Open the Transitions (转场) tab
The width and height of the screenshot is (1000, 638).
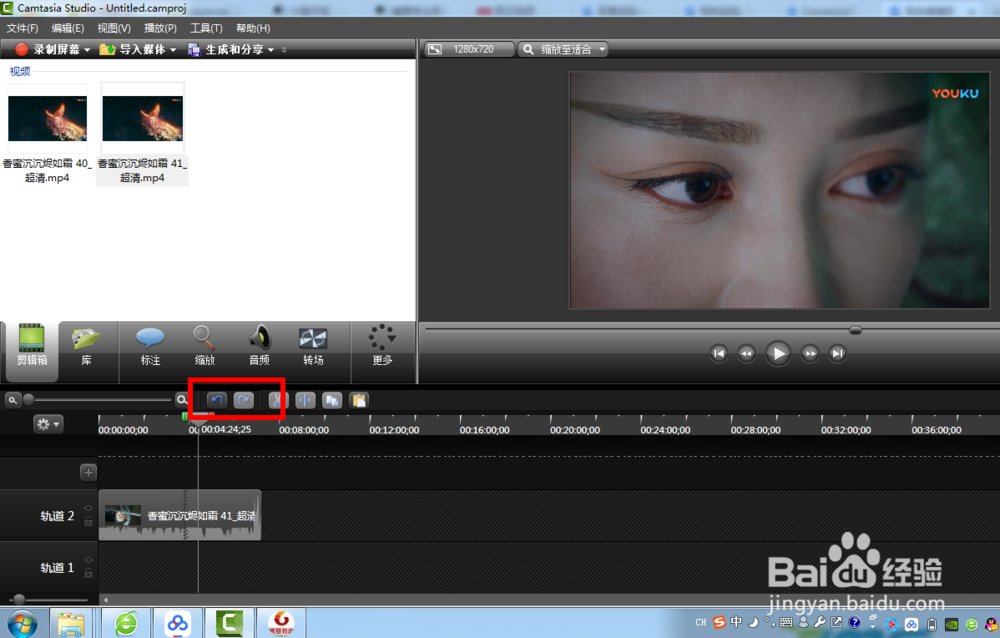click(x=313, y=345)
